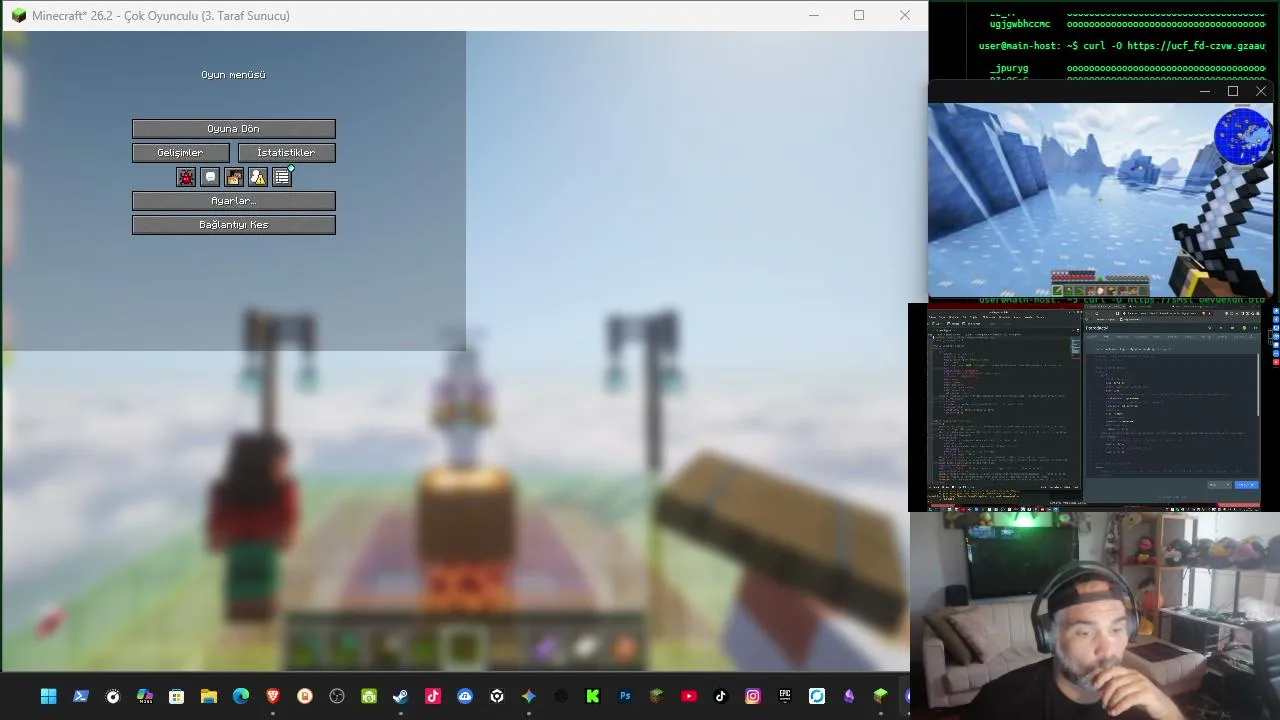Open the Windows Start menu

pos(49,696)
